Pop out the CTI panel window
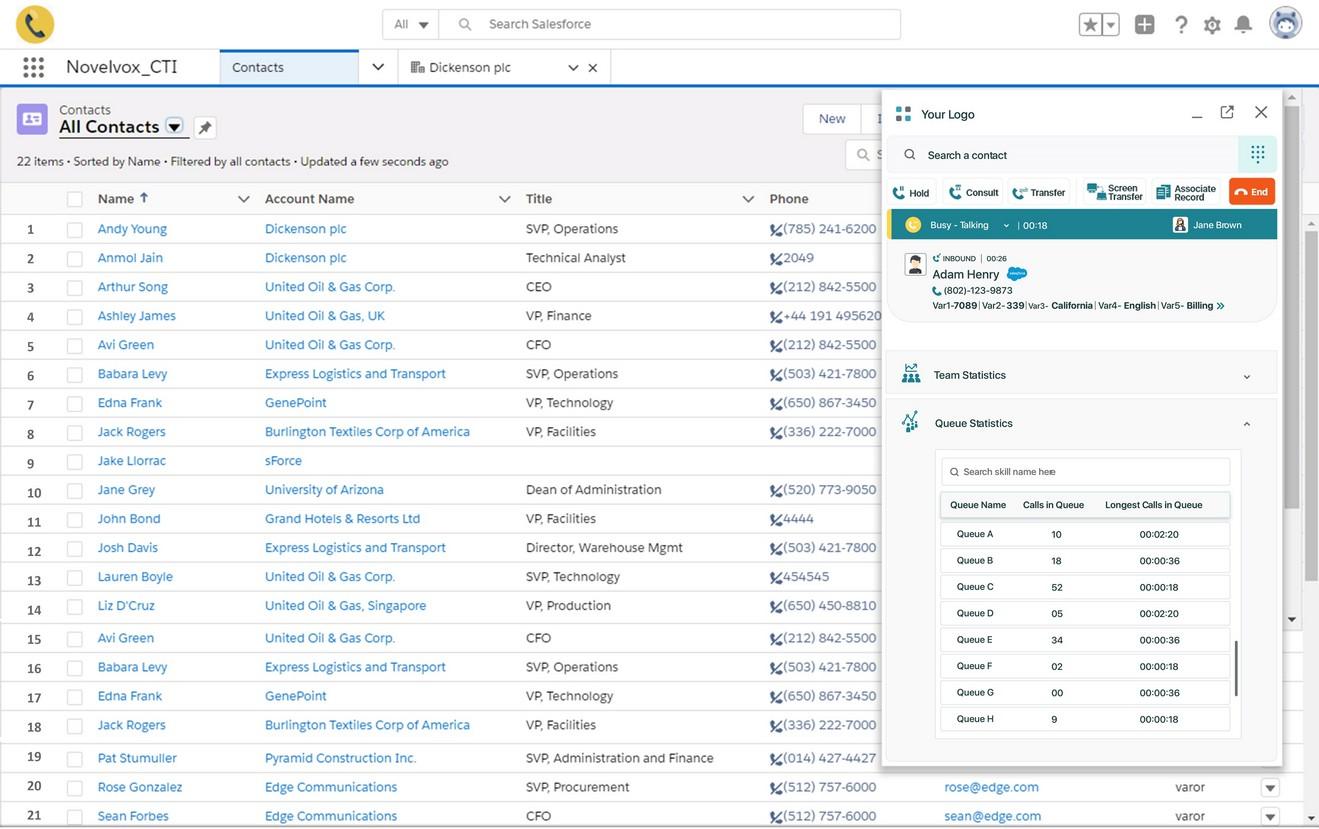The width and height of the screenshot is (1319, 829). tap(1227, 113)
